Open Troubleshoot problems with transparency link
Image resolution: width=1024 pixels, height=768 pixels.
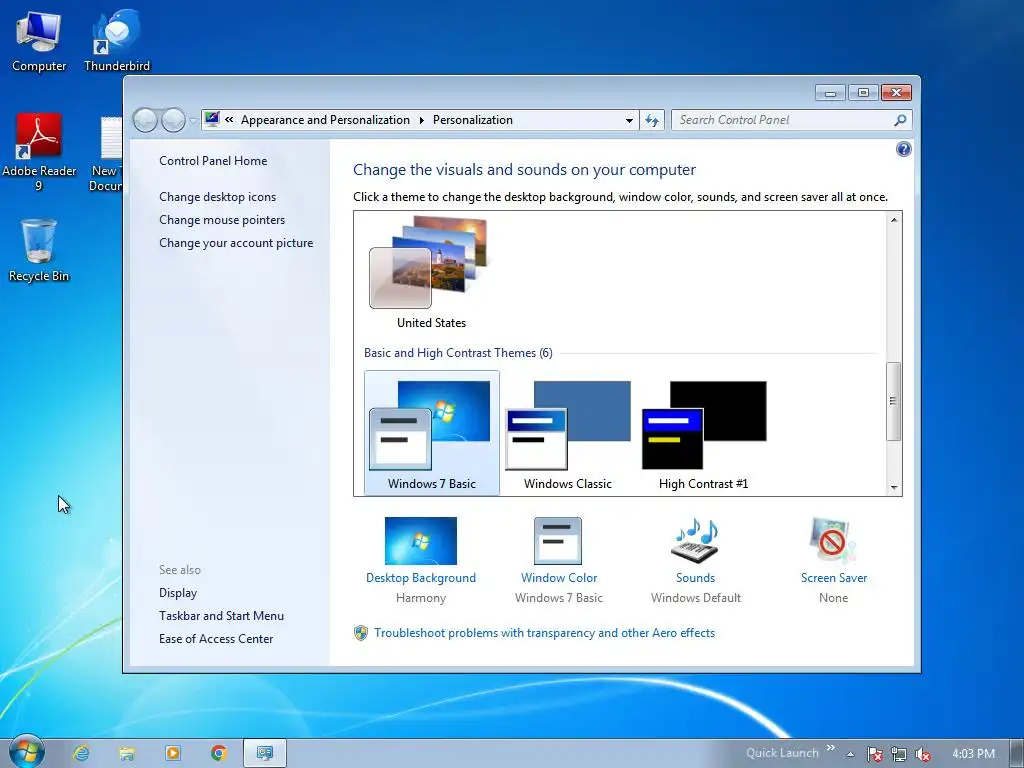[x=545, y=633]
